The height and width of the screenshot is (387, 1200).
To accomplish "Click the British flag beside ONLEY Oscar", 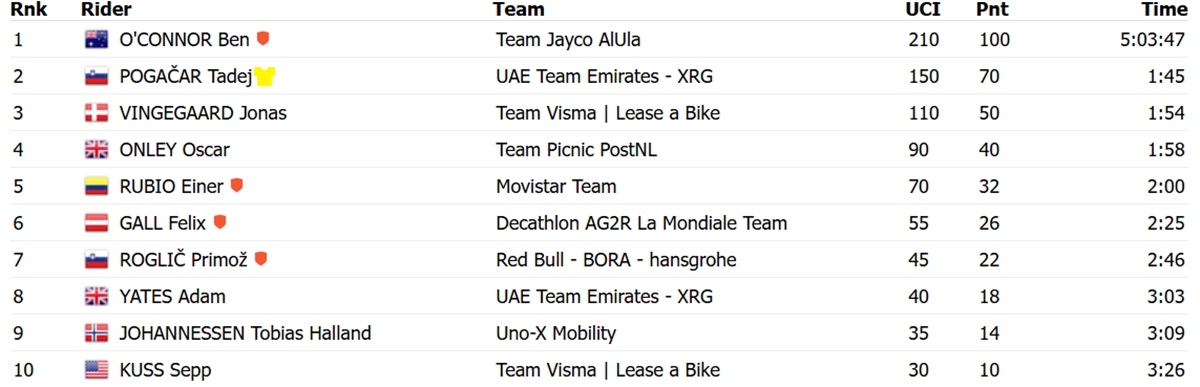I will (96, 150).
